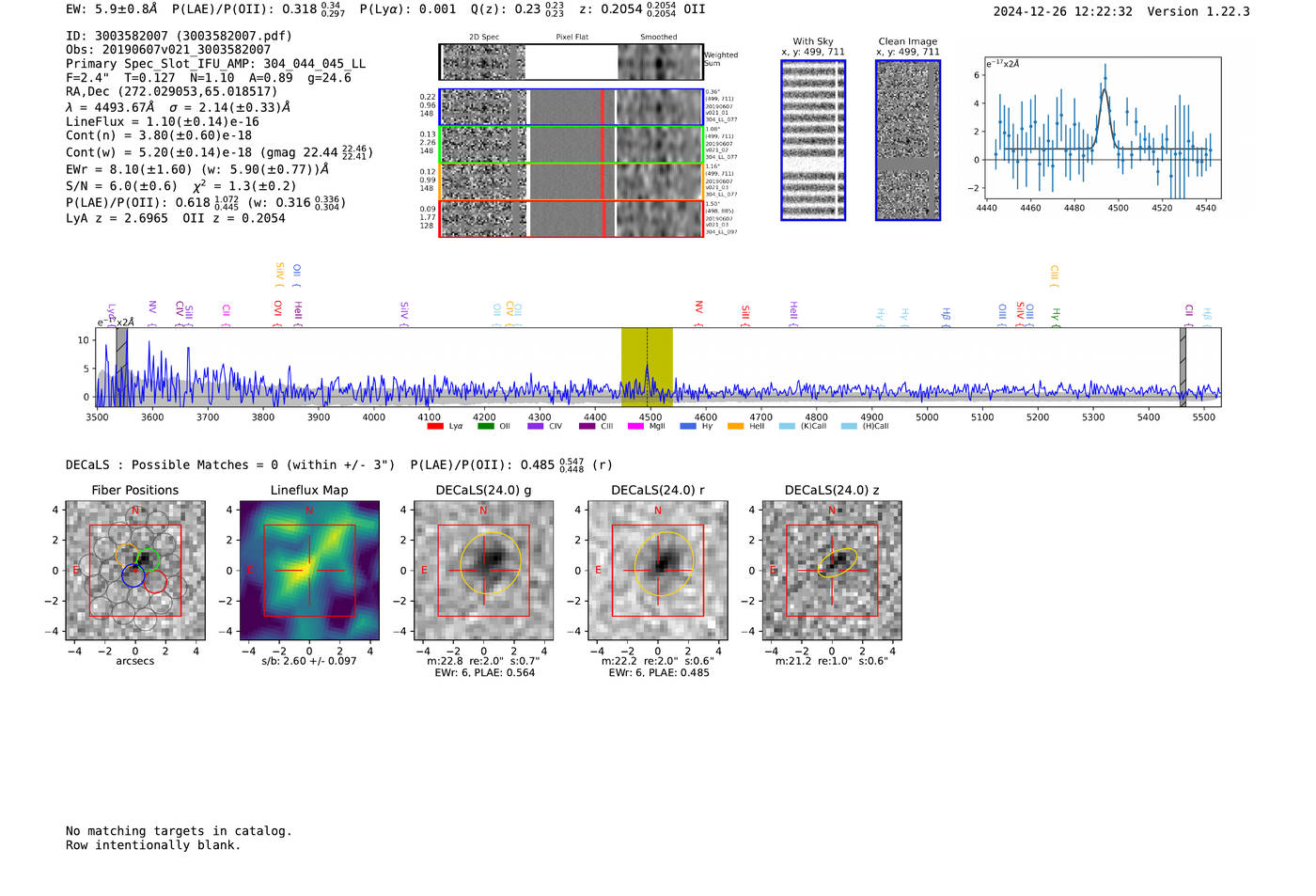Click the With Sky image panel
The height and width of the screenshot is (896, 1316).
813,140
